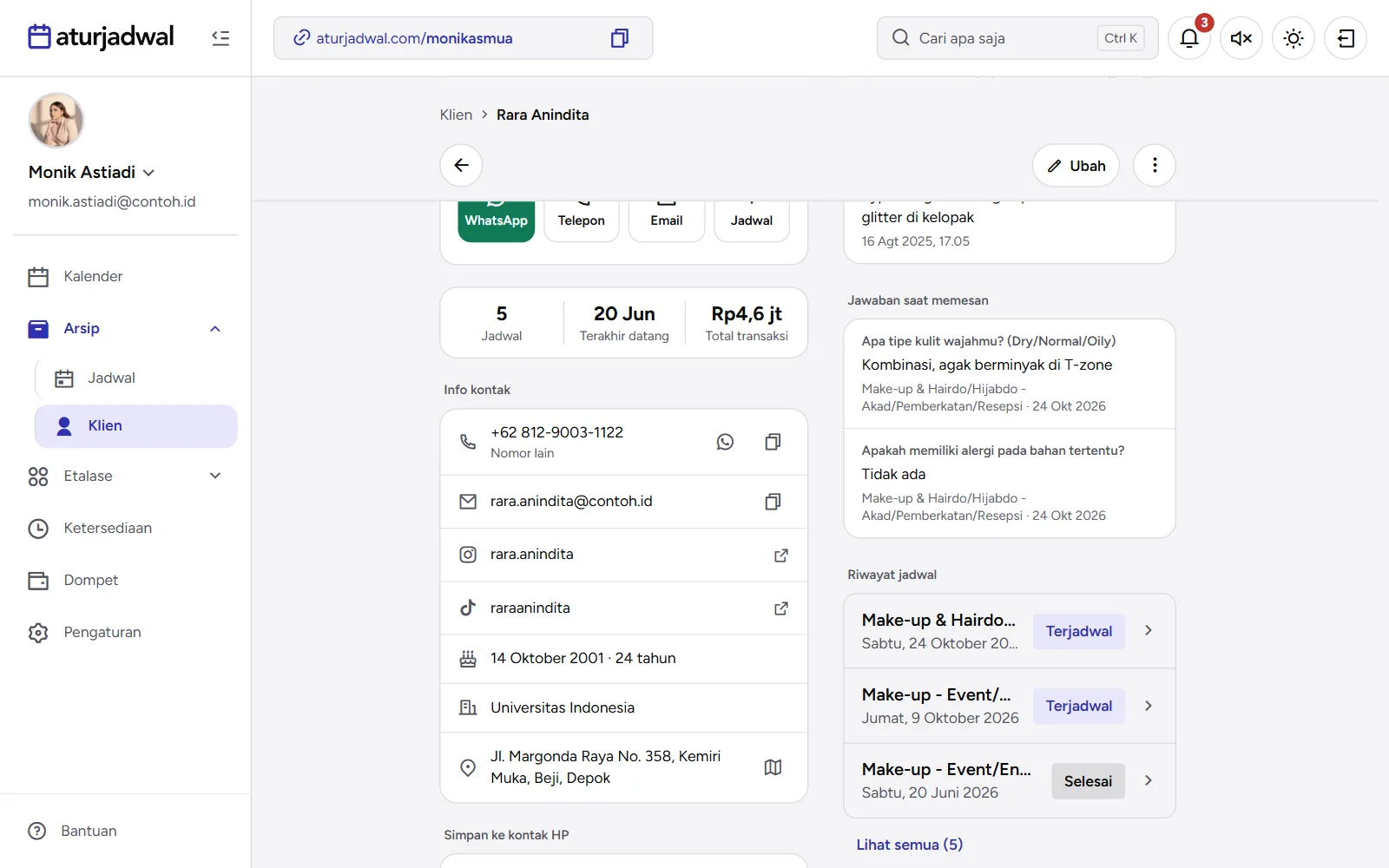Open Pengaturan settings in the sidebar

tap(125, 632)
